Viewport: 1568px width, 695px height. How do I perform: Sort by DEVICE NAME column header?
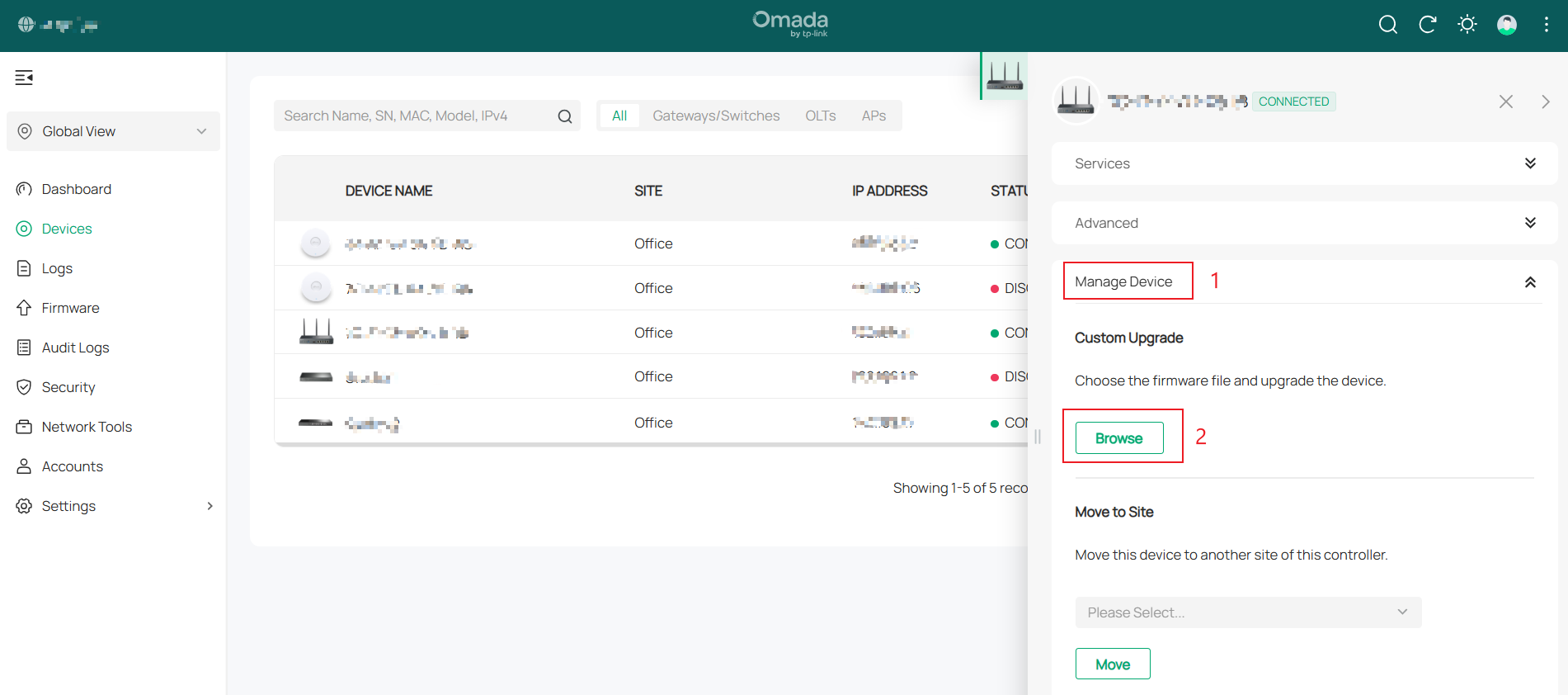click(x=388, y=191)
